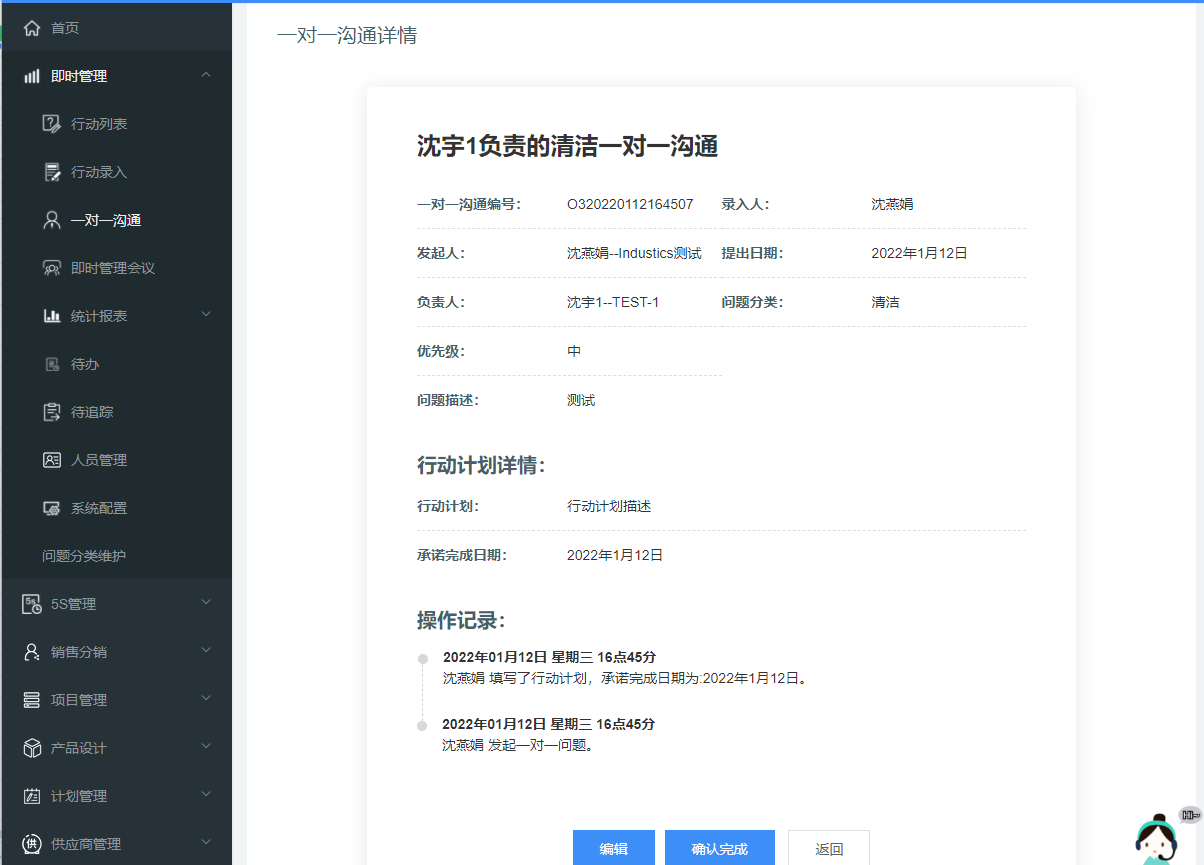This screenshot has width=1204, height=865.
Task: Click the 待追踪 clipboard icon
Action: click(x=52, y=412)
